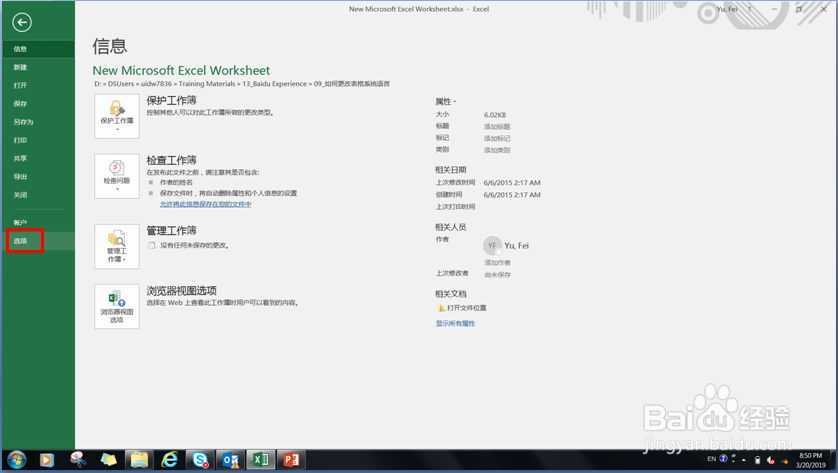Select 保存 Save in the sidebar
Viewport: 838px width, 473px height.
point(38,104)
